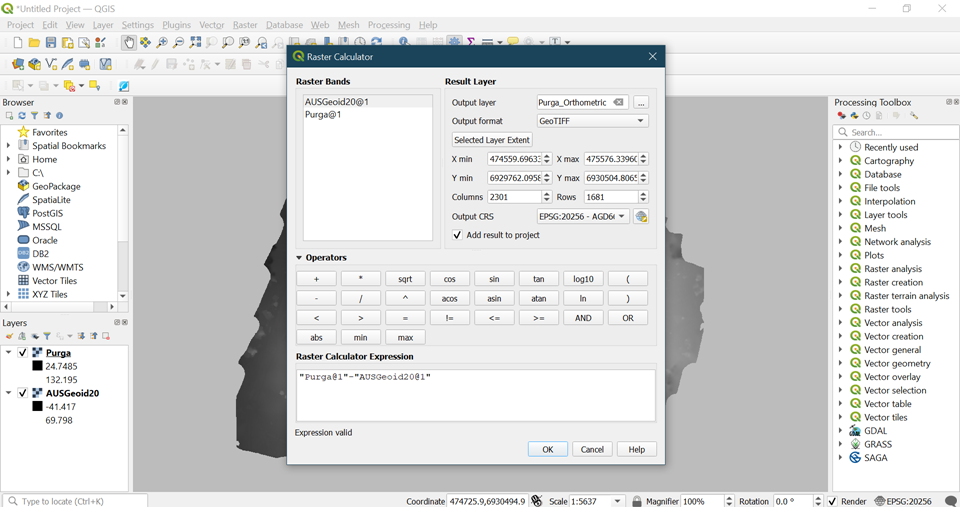The height and width of the screenshot is (507, 960).
Task: Browse output file with ellipsis button
Action: tap(641, 102)
